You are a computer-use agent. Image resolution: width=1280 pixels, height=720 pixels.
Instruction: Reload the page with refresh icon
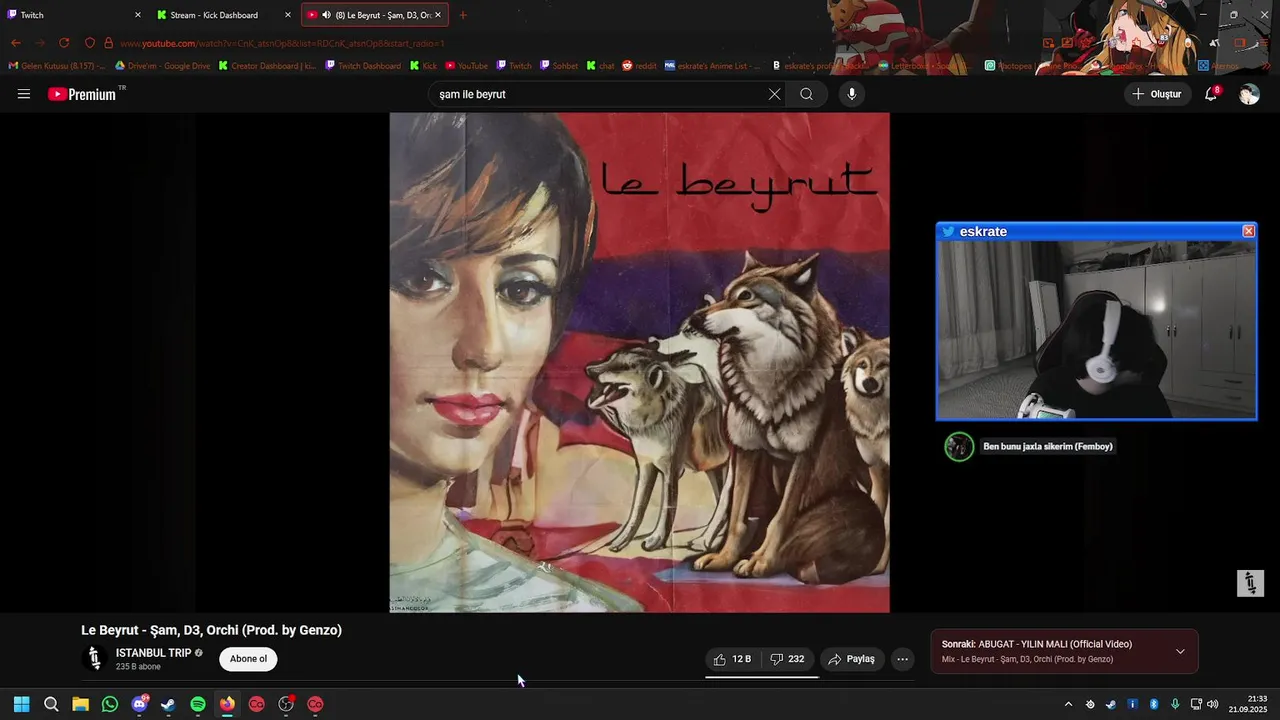click(x=64, y=43)
